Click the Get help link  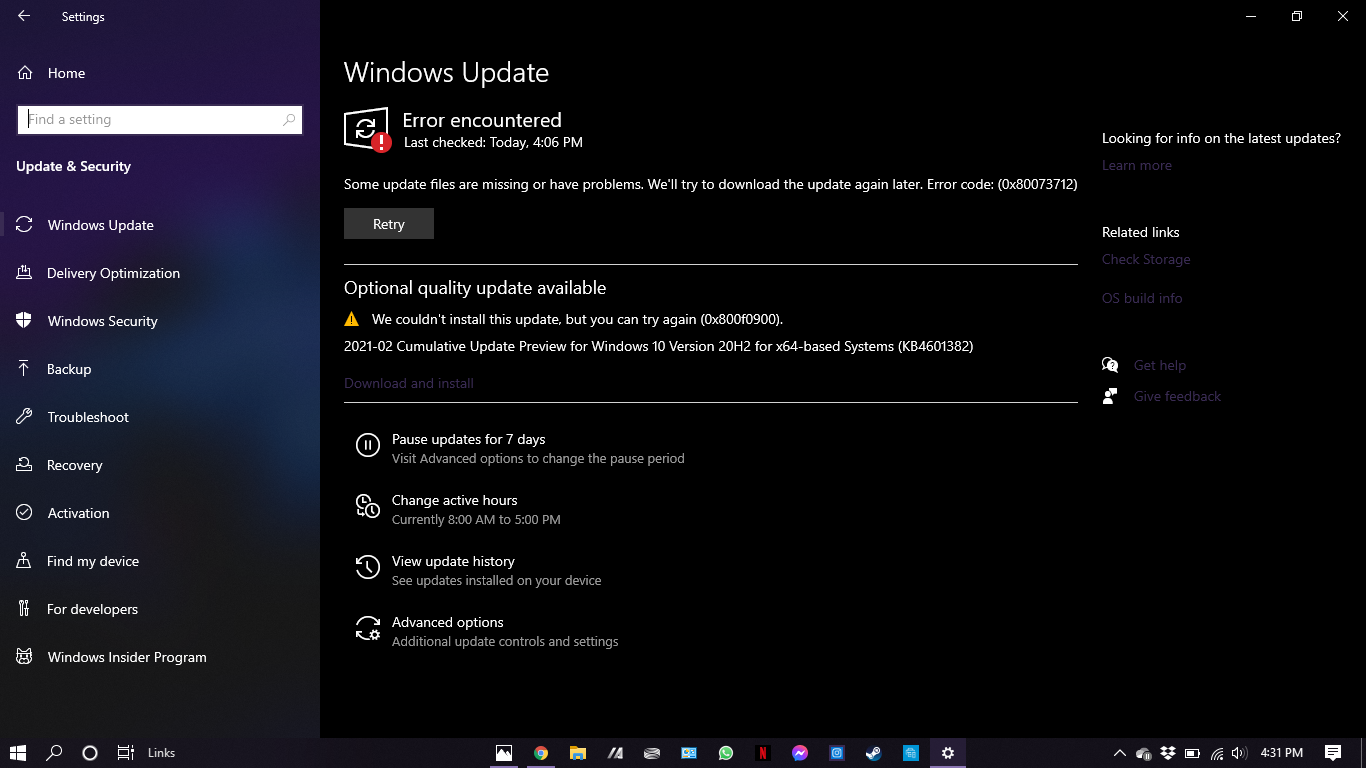1160,365
